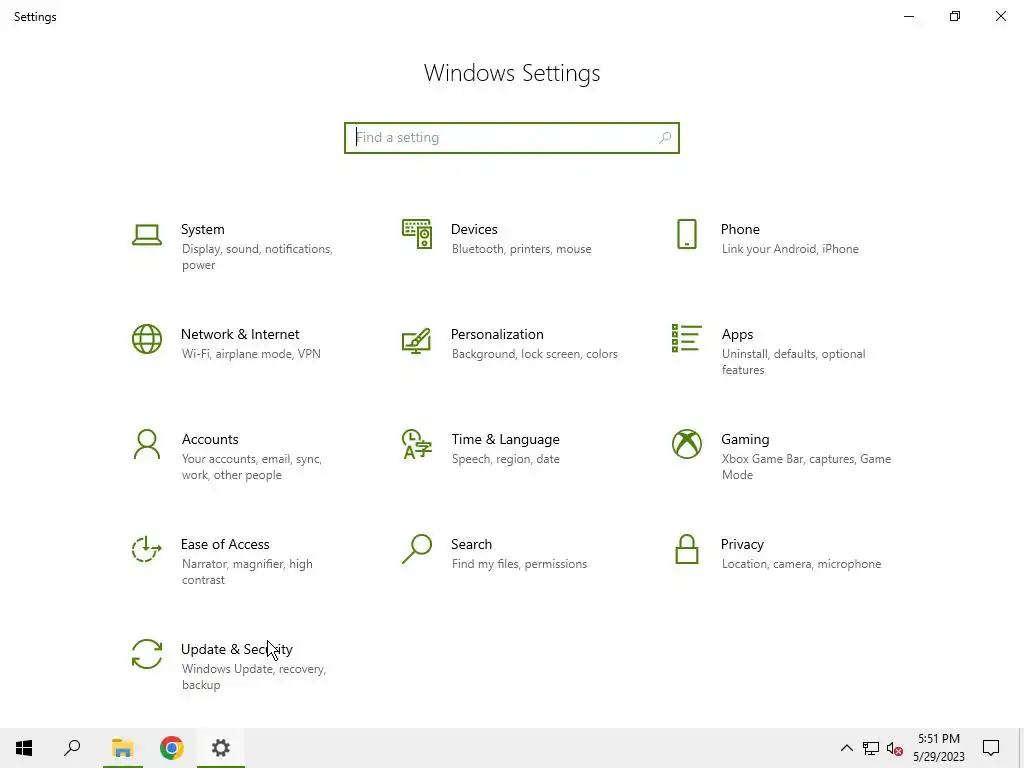The width and height of the screenshot is (1024, 768).
Task: Click the text 'Windows Update, recovery, backup'
Action: point(253,677)
